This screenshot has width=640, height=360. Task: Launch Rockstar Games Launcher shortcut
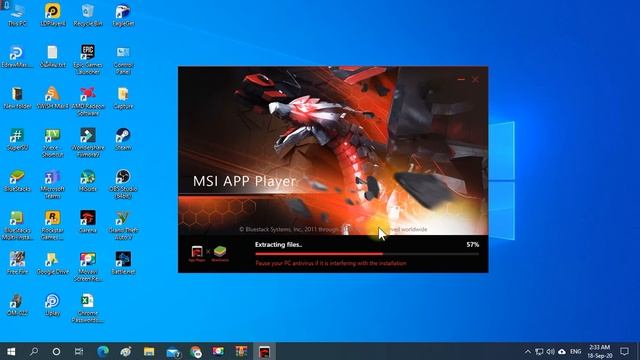53,226
